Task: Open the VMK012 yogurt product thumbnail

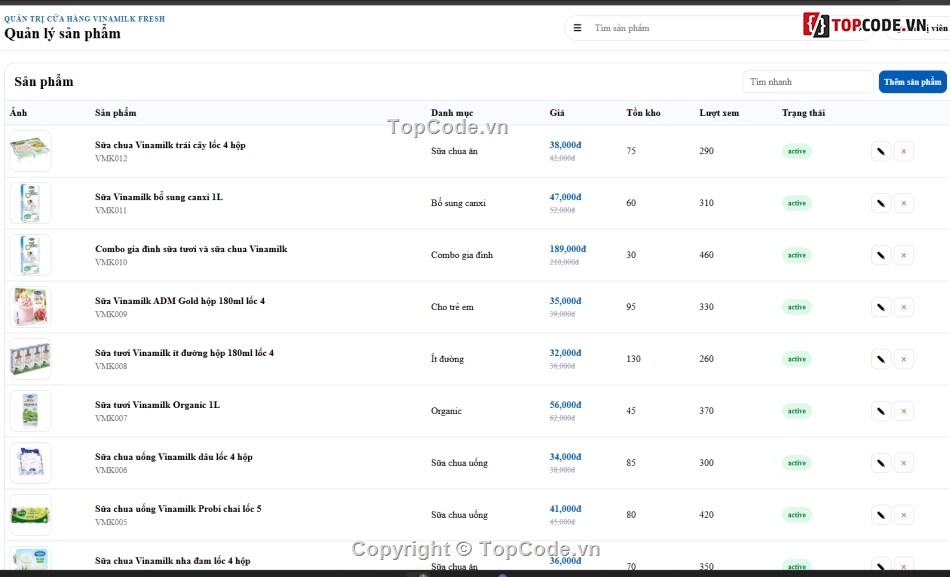Action: [30, 151]
